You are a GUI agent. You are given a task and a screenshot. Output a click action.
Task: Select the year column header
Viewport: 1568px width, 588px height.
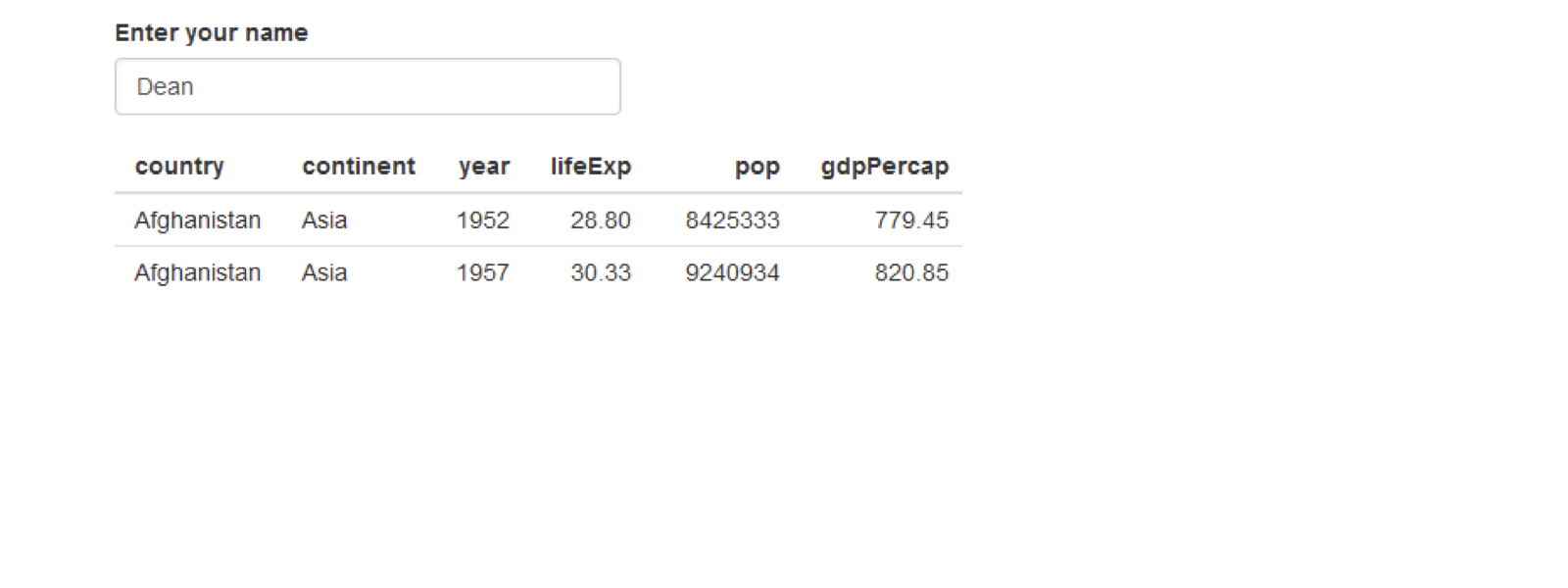tap(484, 167)
